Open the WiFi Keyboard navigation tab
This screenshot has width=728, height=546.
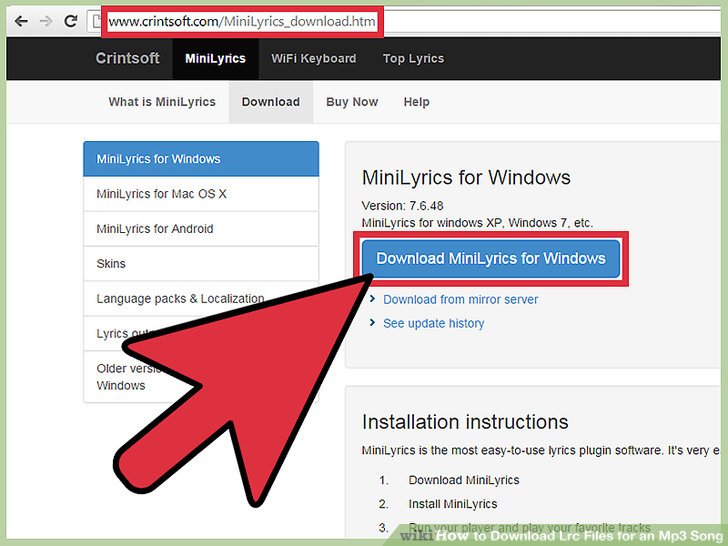pos(314,58)
